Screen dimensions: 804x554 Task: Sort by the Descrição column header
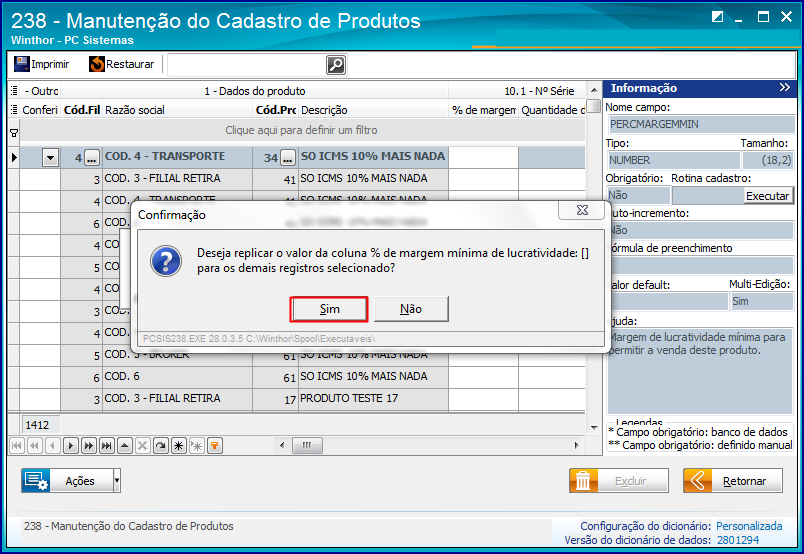(x=373, y=110)
